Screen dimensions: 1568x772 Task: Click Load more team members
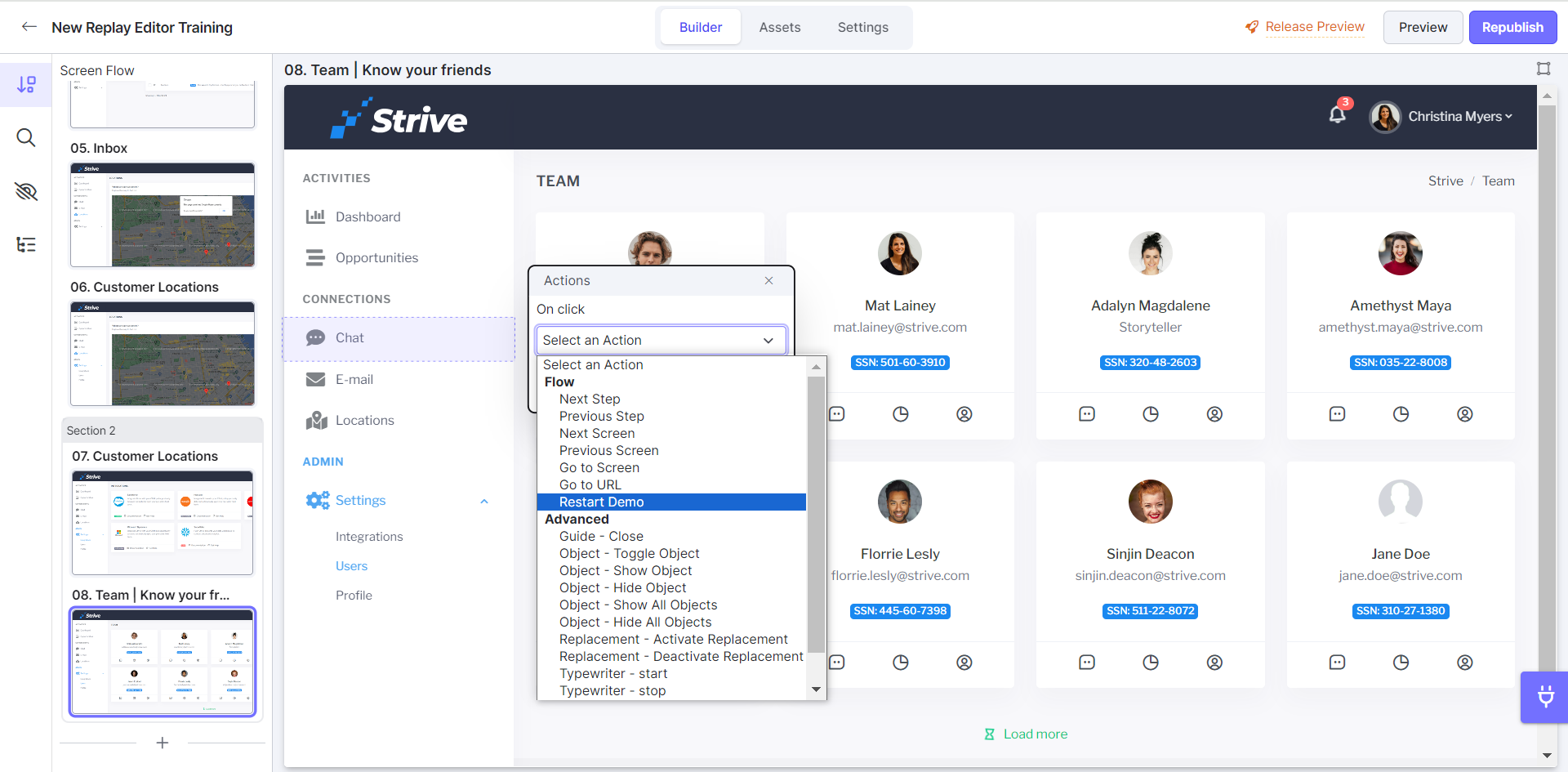(x=1026, y=734)
